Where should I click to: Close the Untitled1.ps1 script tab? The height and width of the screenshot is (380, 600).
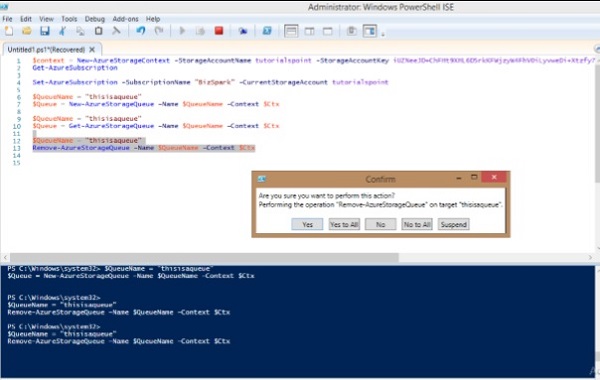92,49
